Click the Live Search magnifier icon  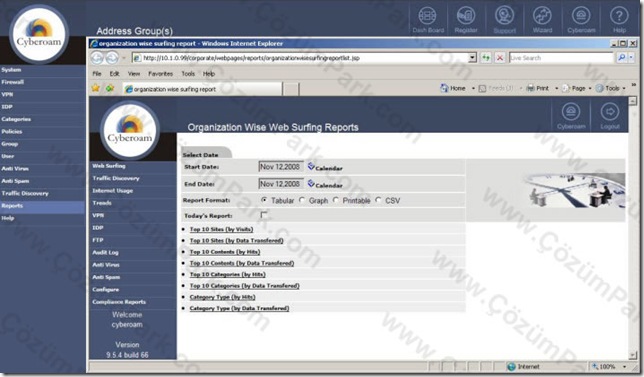[x=621, y=58]
